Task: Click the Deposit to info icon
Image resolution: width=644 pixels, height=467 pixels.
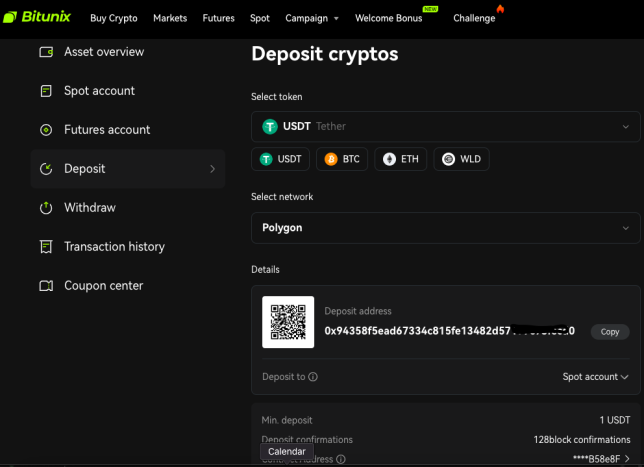Action: click(x=313, y=377)
